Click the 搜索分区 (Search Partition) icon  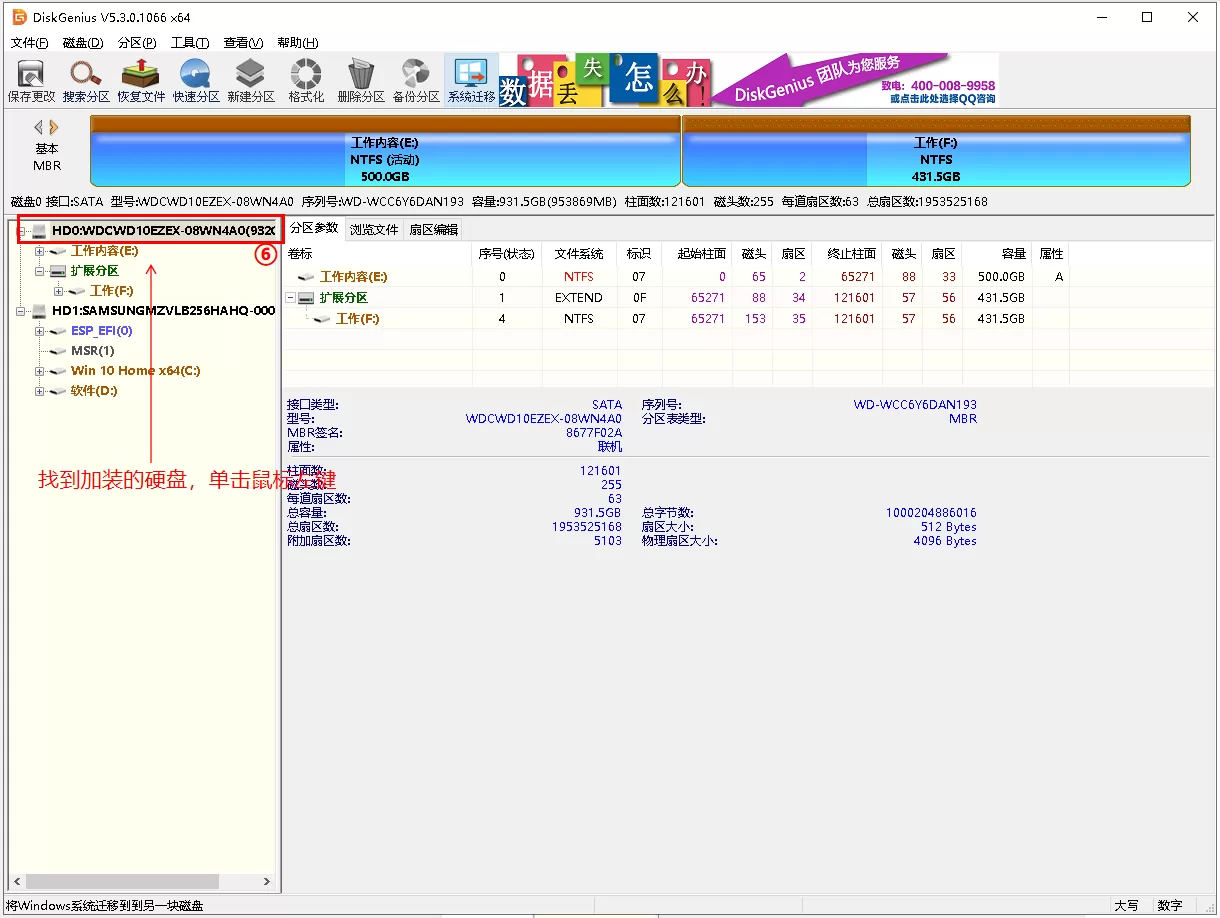click(x=86, y=80)
